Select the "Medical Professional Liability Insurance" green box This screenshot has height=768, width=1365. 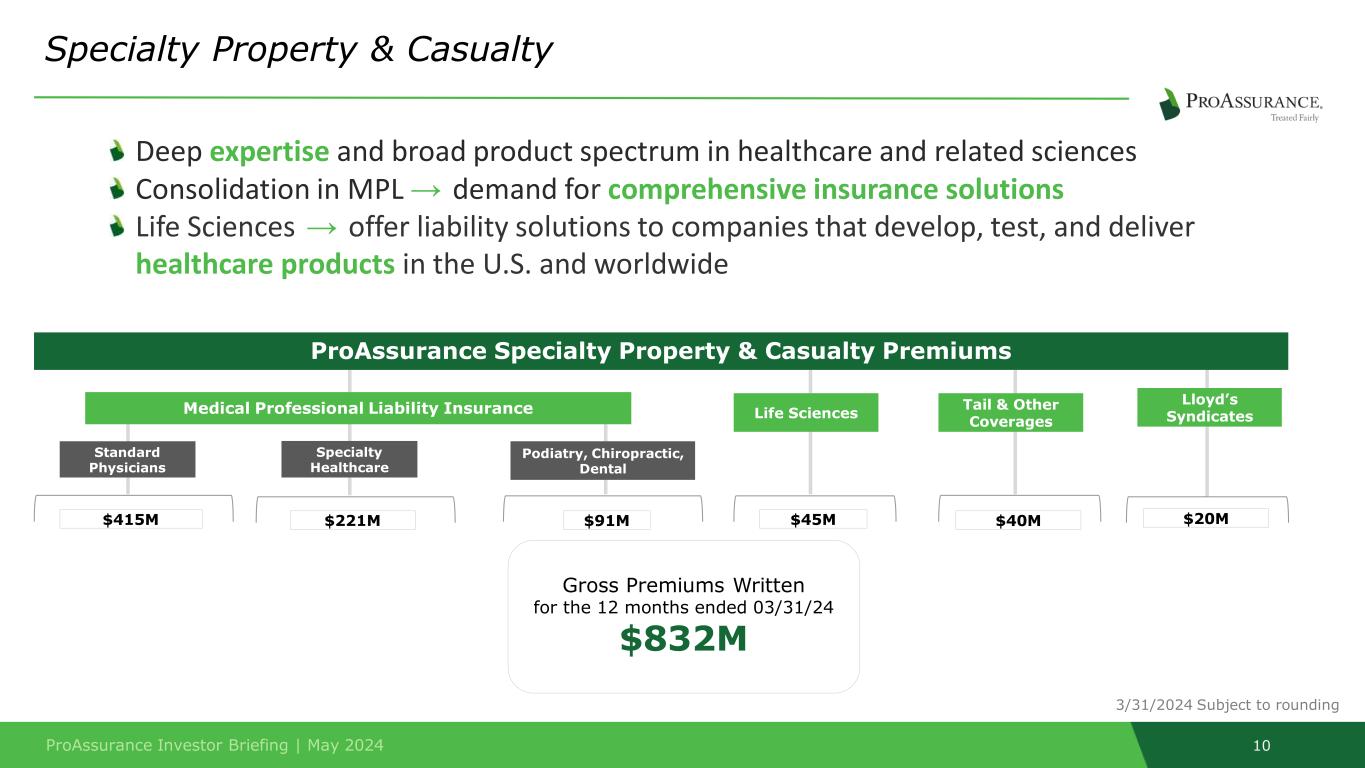(x=357, y=408)
